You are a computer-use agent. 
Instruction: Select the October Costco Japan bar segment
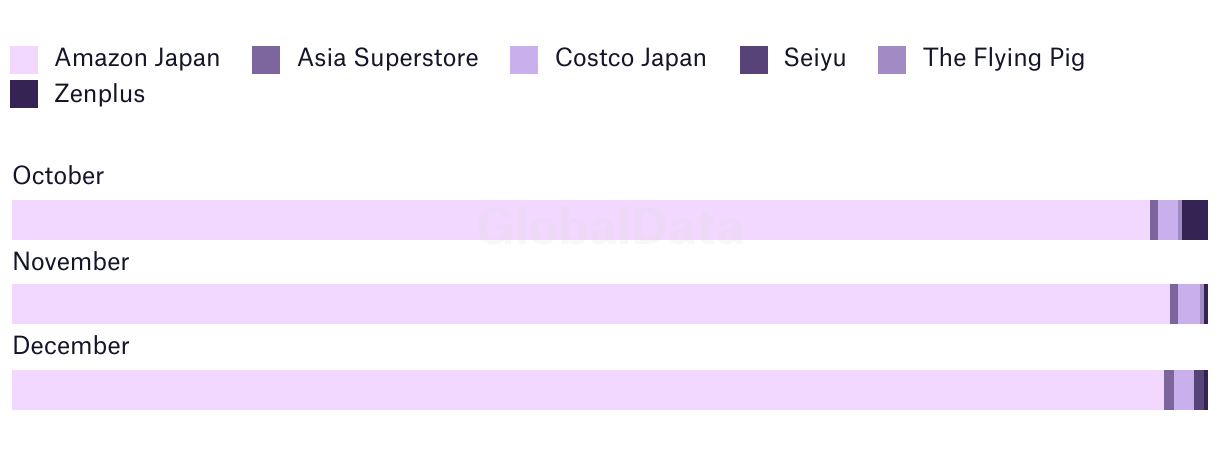pyautogui.click(x=1168, y=220)
